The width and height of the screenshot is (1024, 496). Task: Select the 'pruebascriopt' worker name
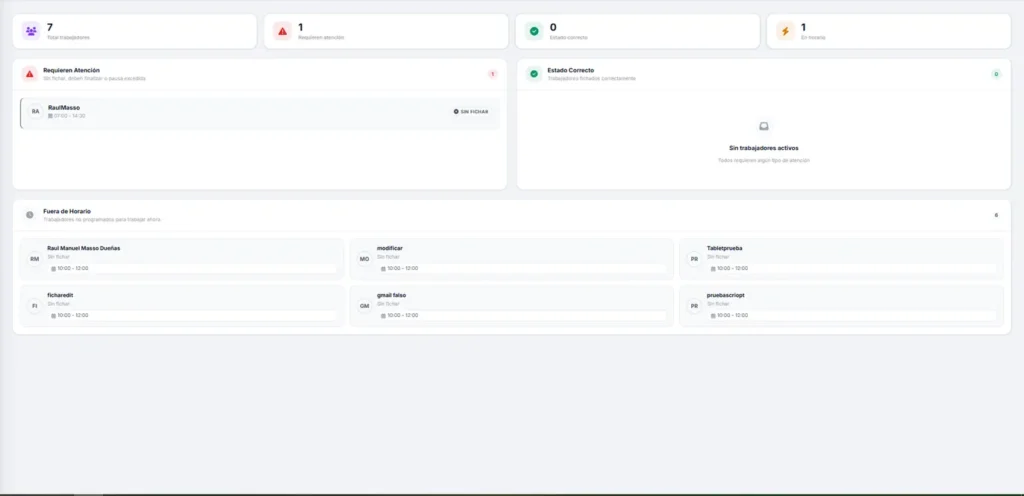coord(726,295)
